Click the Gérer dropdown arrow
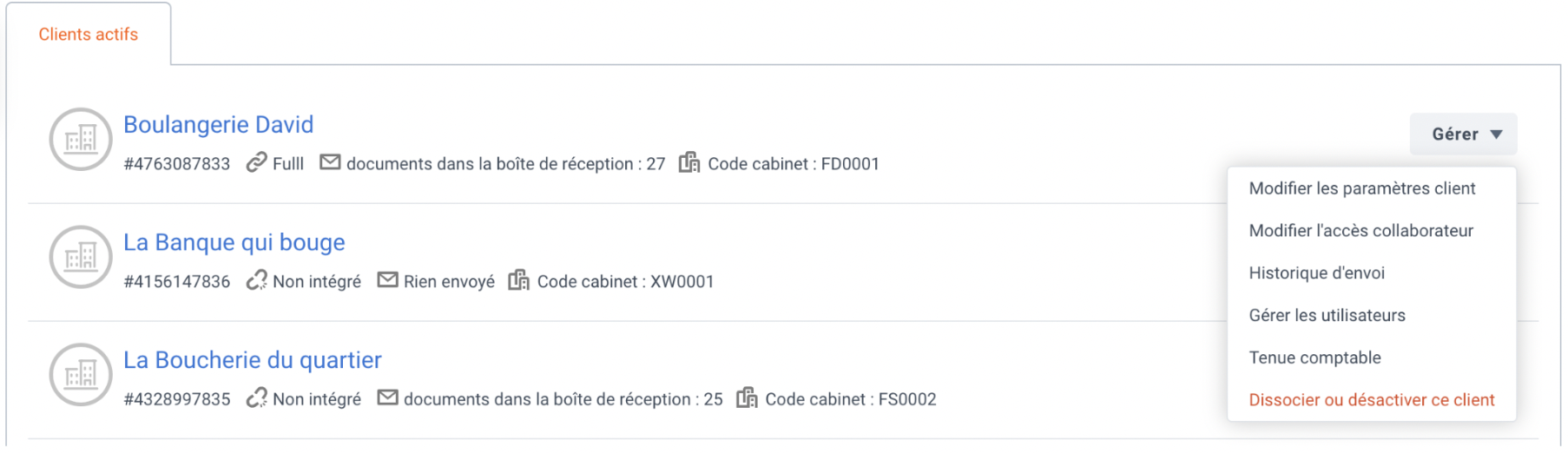1568x453 pixels. 1496,135
